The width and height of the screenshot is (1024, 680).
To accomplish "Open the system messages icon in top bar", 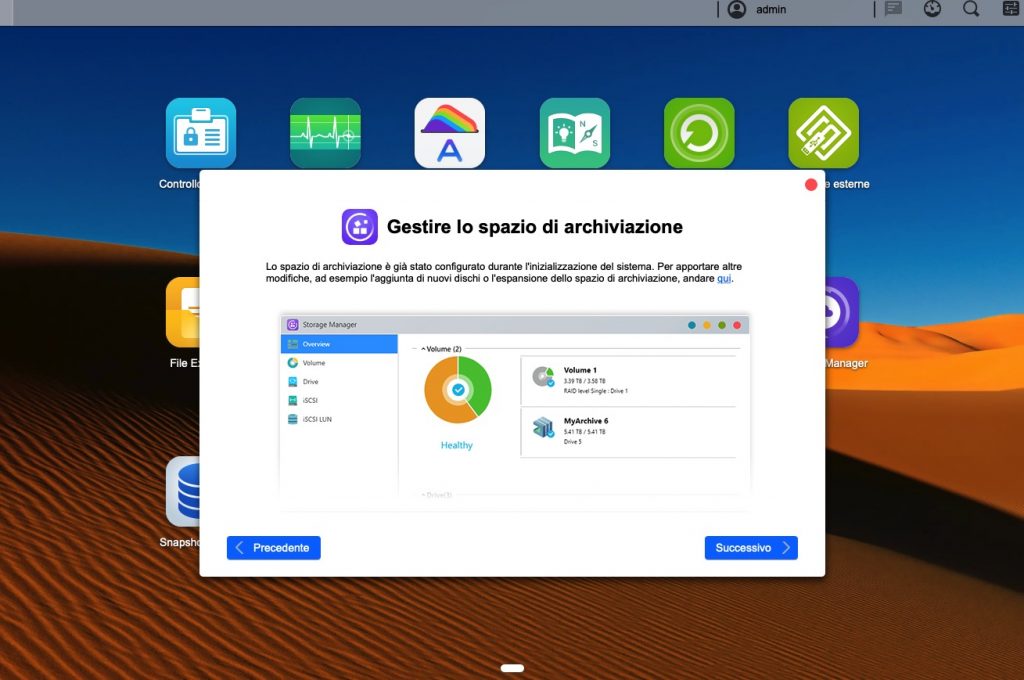I will point(893,9).
